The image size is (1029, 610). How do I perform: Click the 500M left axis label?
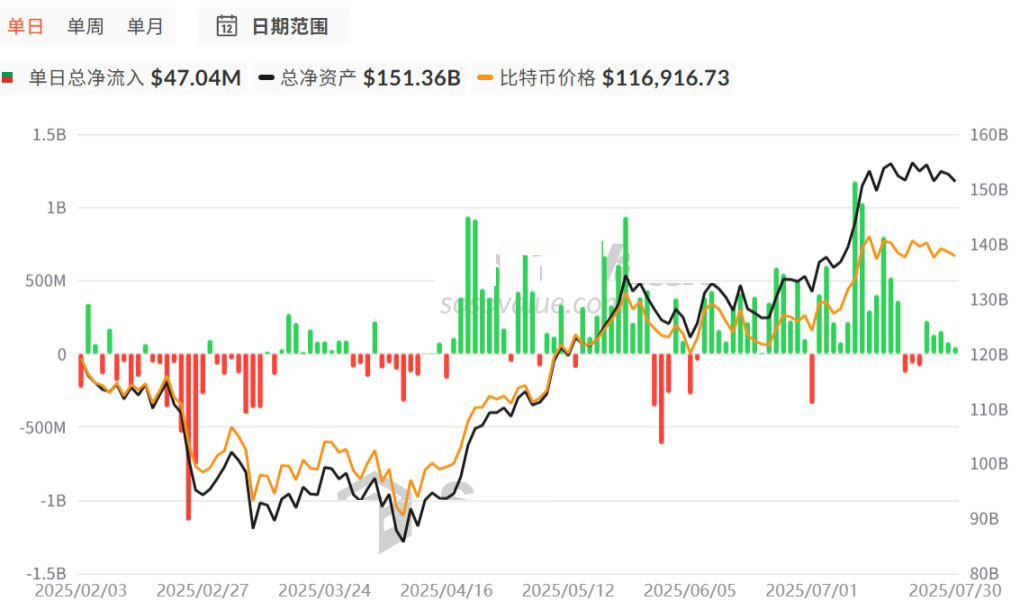tap(46, 281)
